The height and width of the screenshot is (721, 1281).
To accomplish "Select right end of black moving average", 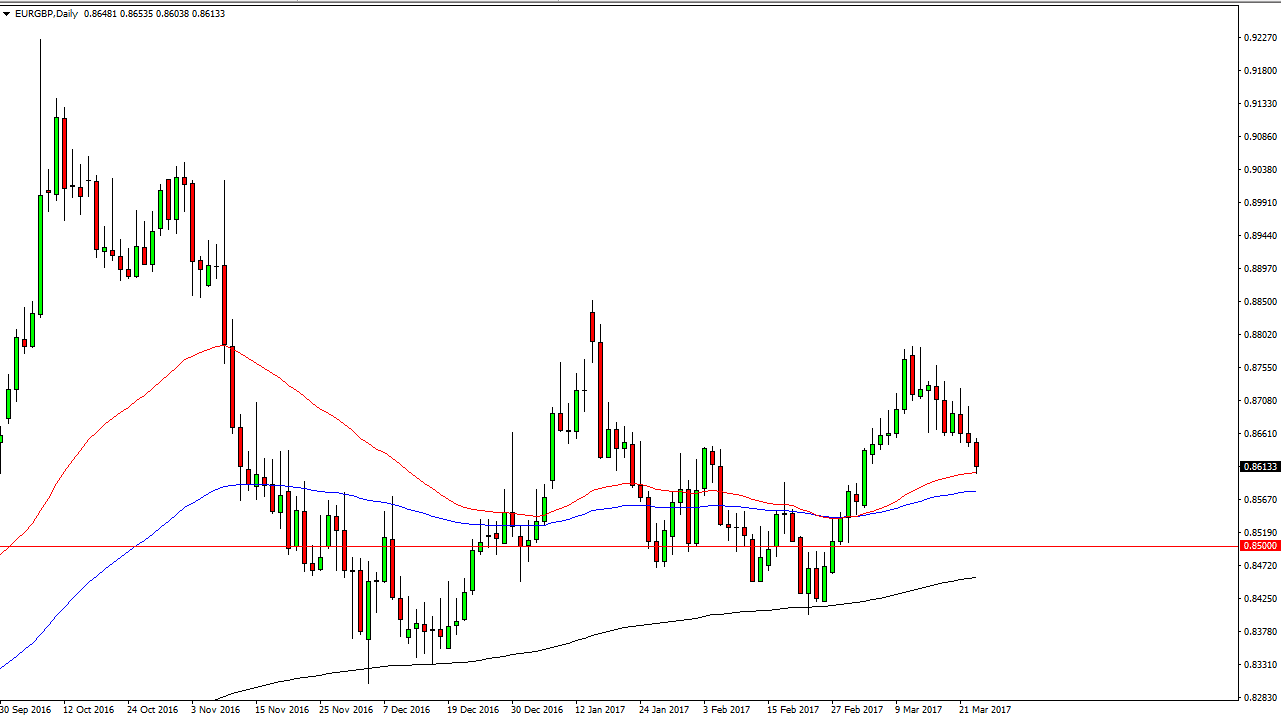I will [974, 577].
